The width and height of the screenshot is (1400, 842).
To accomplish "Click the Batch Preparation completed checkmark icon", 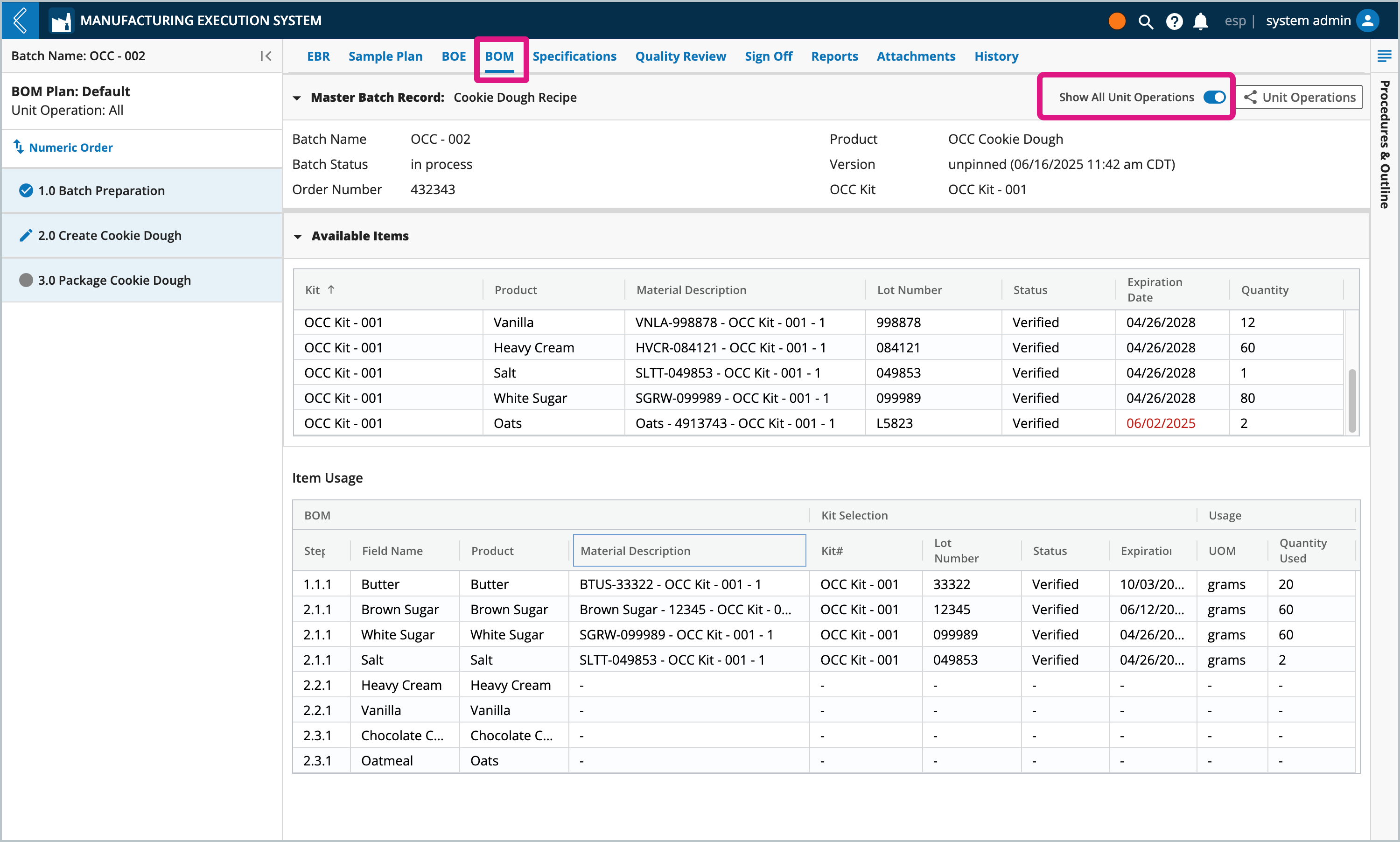I will pyautogui.click(x=26, y=190).
